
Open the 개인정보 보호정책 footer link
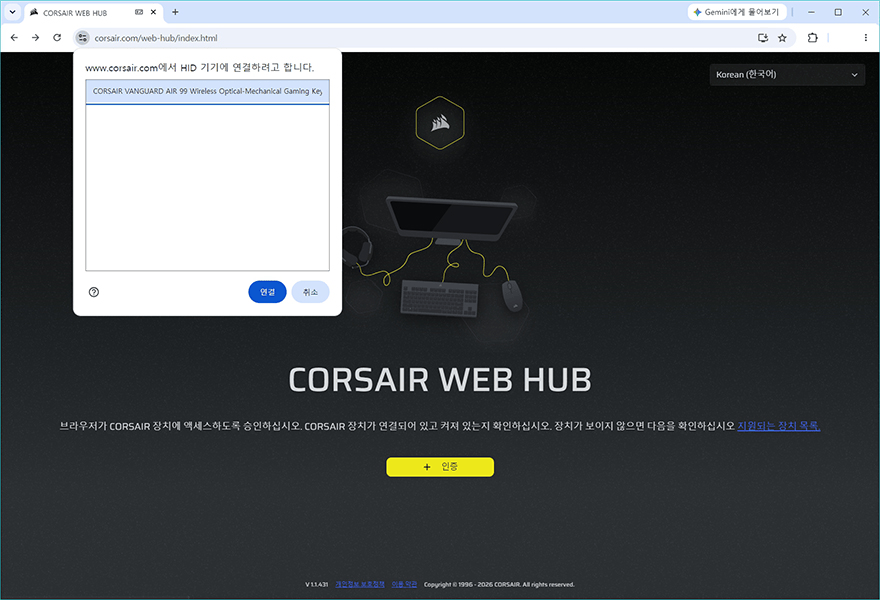pyautogui.click(x=360, y=584)
